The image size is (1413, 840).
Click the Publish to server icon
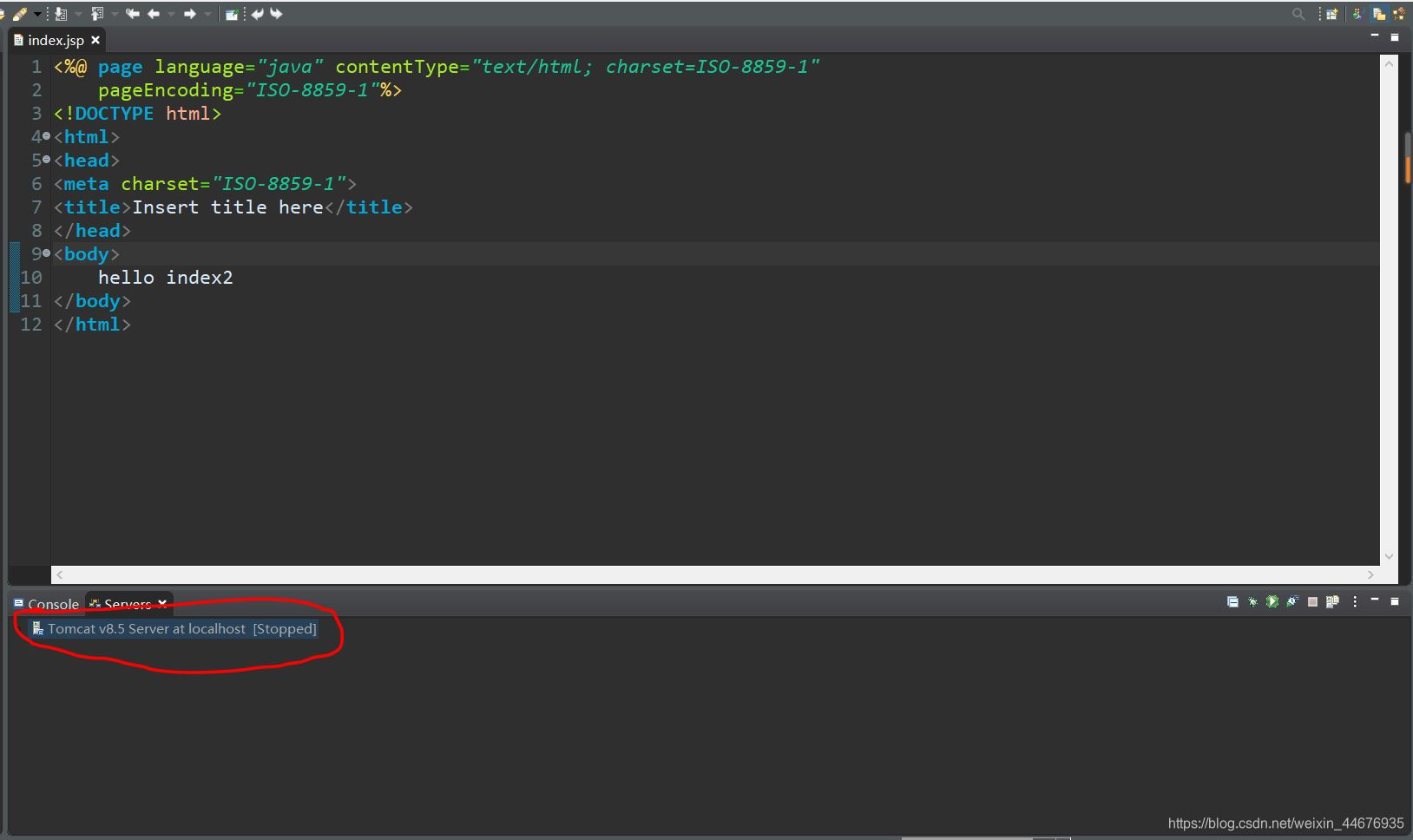(x=1332, y=601)
